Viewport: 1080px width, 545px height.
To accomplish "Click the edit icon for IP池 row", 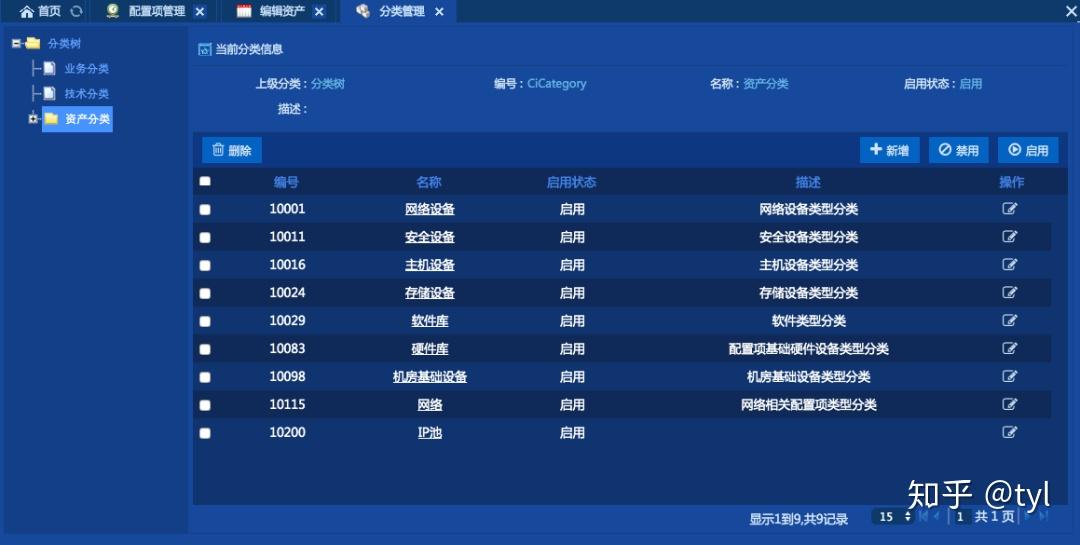I will [x=1009, y=432].
